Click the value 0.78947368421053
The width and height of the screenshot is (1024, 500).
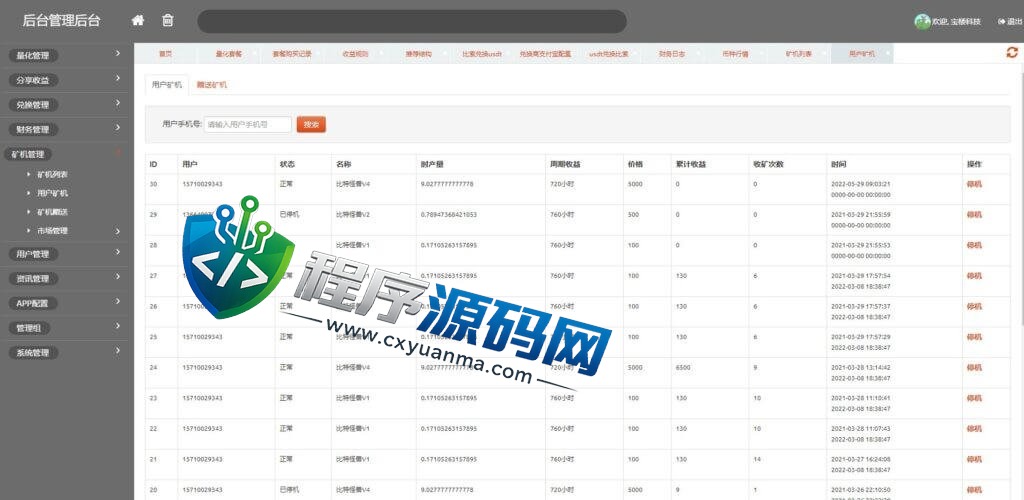(449, 214)
